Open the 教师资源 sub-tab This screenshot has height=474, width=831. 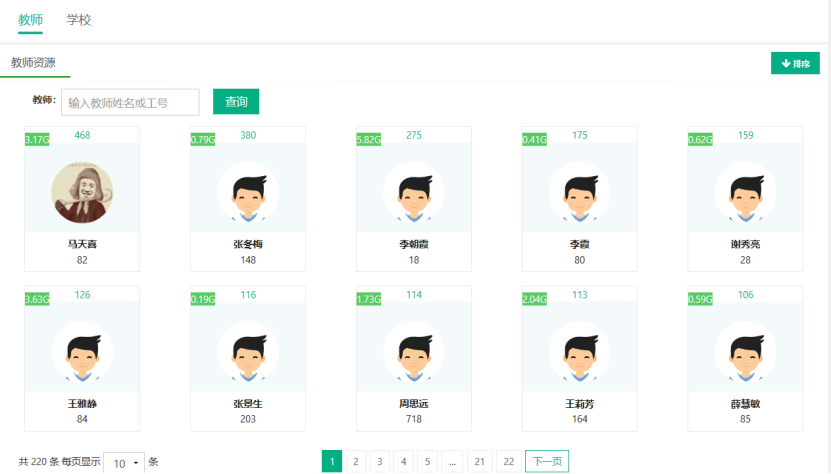(33, 62)
